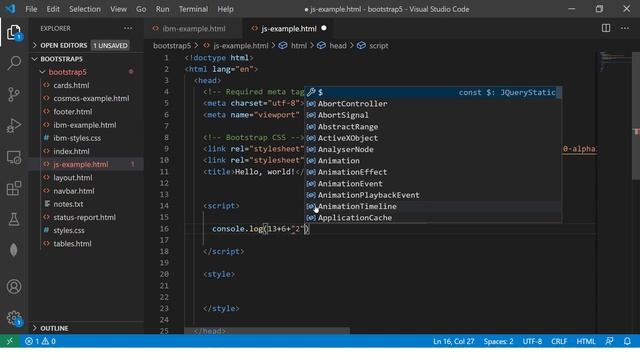Open the Search view in activity bar

(x=14, y=63)
